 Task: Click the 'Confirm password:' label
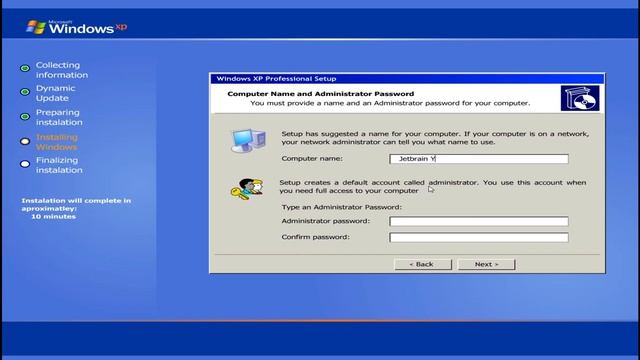tap(315, 237)
